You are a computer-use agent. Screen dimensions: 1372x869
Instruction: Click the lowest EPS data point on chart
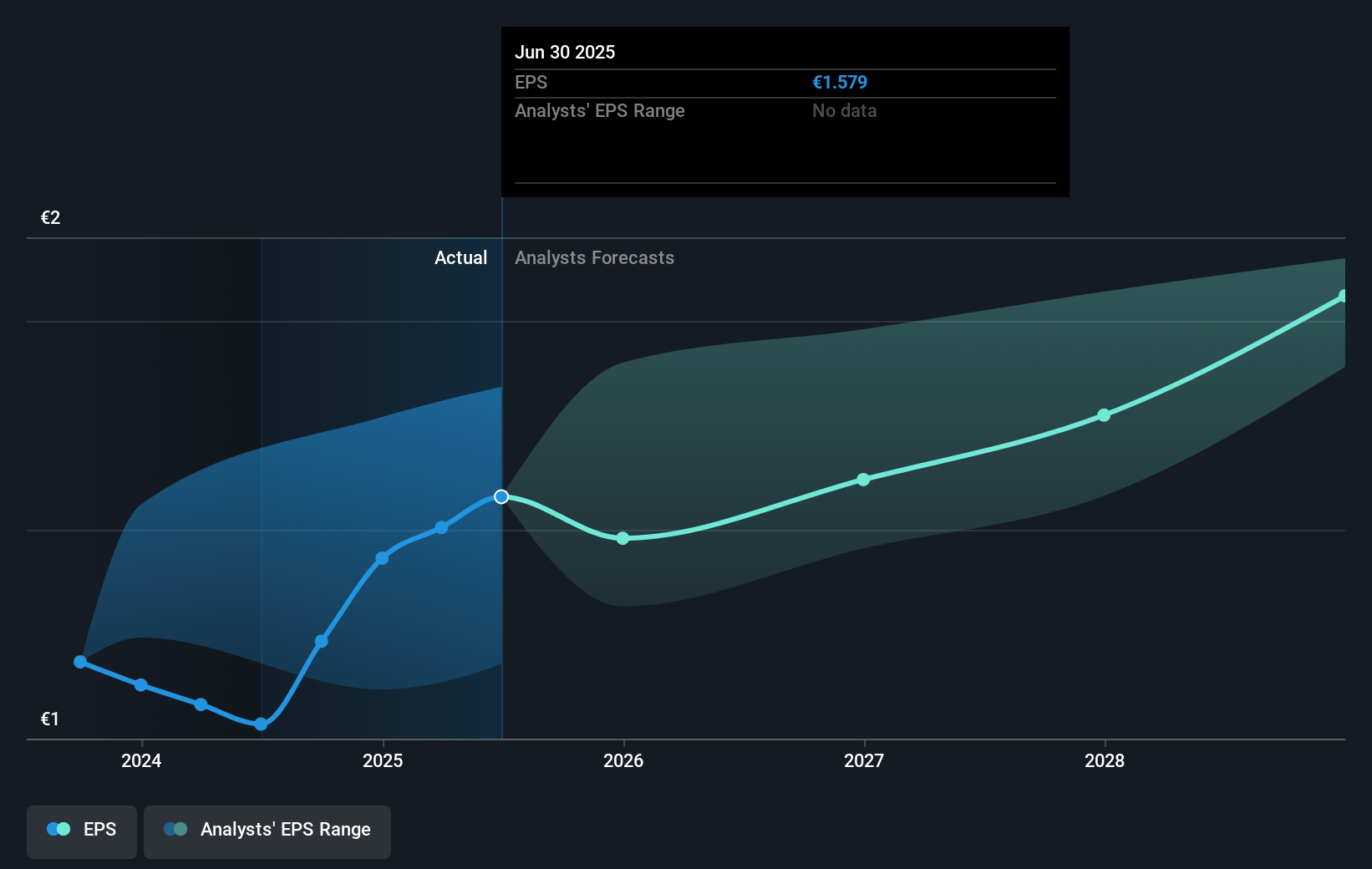pos(261,724)
